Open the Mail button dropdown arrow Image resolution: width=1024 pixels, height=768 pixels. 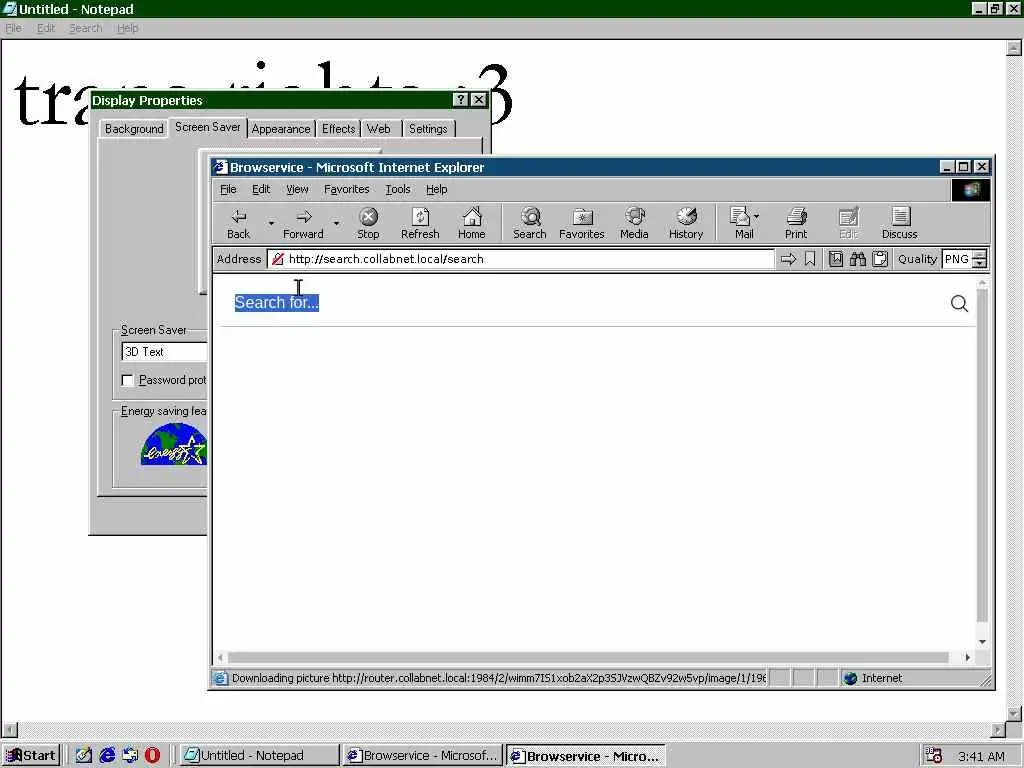tap(756, 216)
